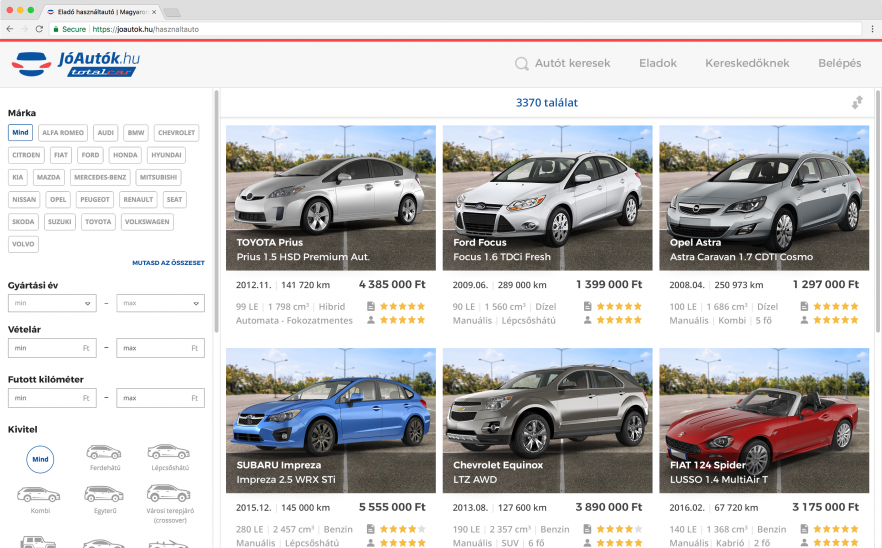This screenshot has height=548, width=882.
Task: Toggle the CHEVROLET brand filter
Action: (x=176, y=133)
